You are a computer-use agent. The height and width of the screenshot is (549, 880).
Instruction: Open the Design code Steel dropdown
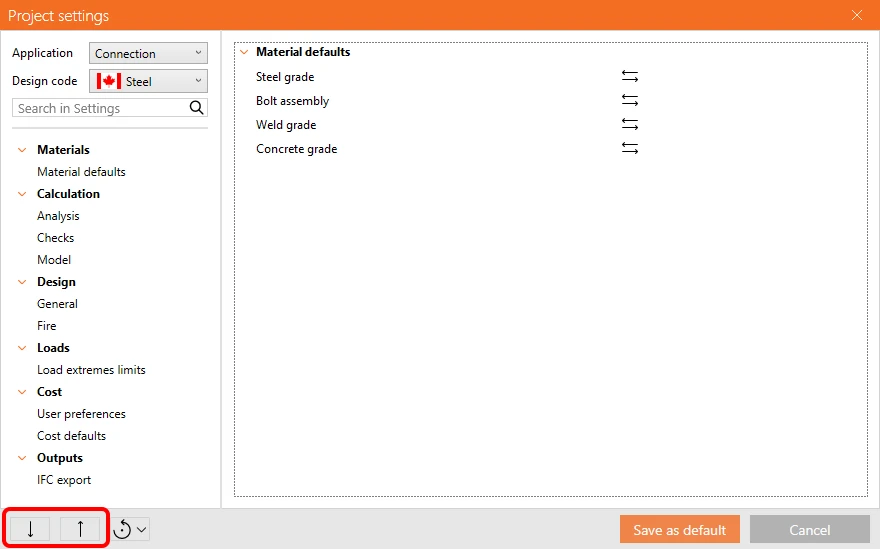[x=148, y=81]
